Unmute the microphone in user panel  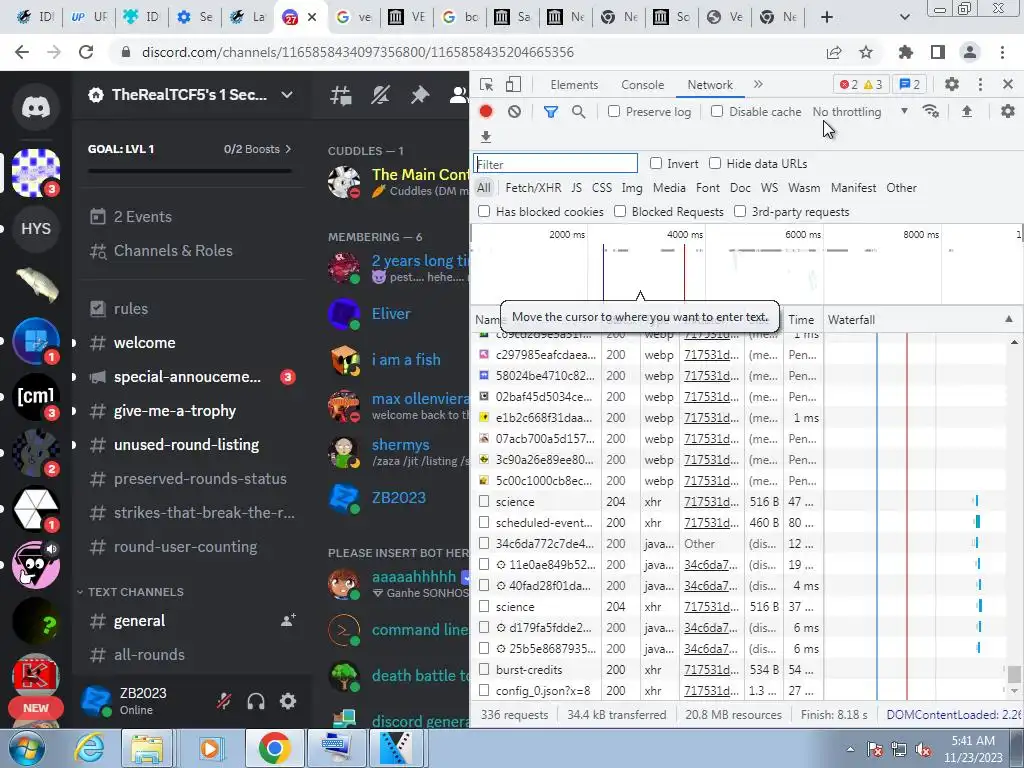pos(224,701)
